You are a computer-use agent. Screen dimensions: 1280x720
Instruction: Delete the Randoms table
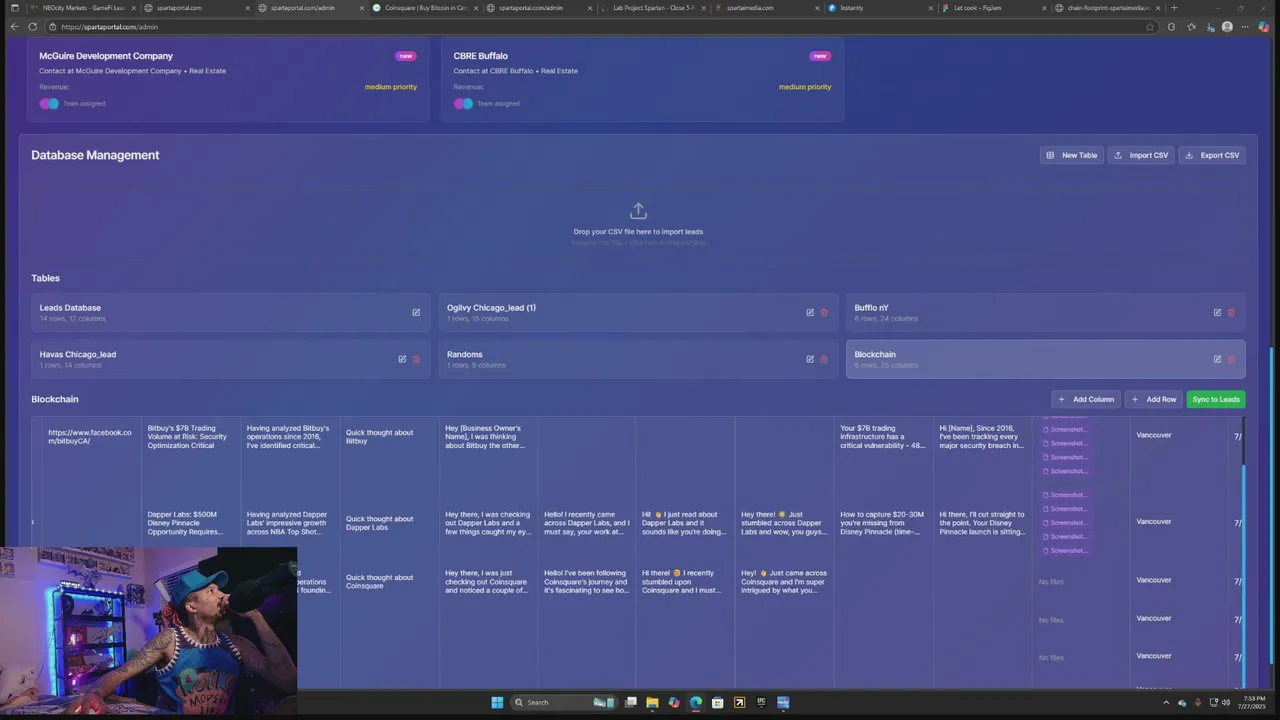point(824,359)
